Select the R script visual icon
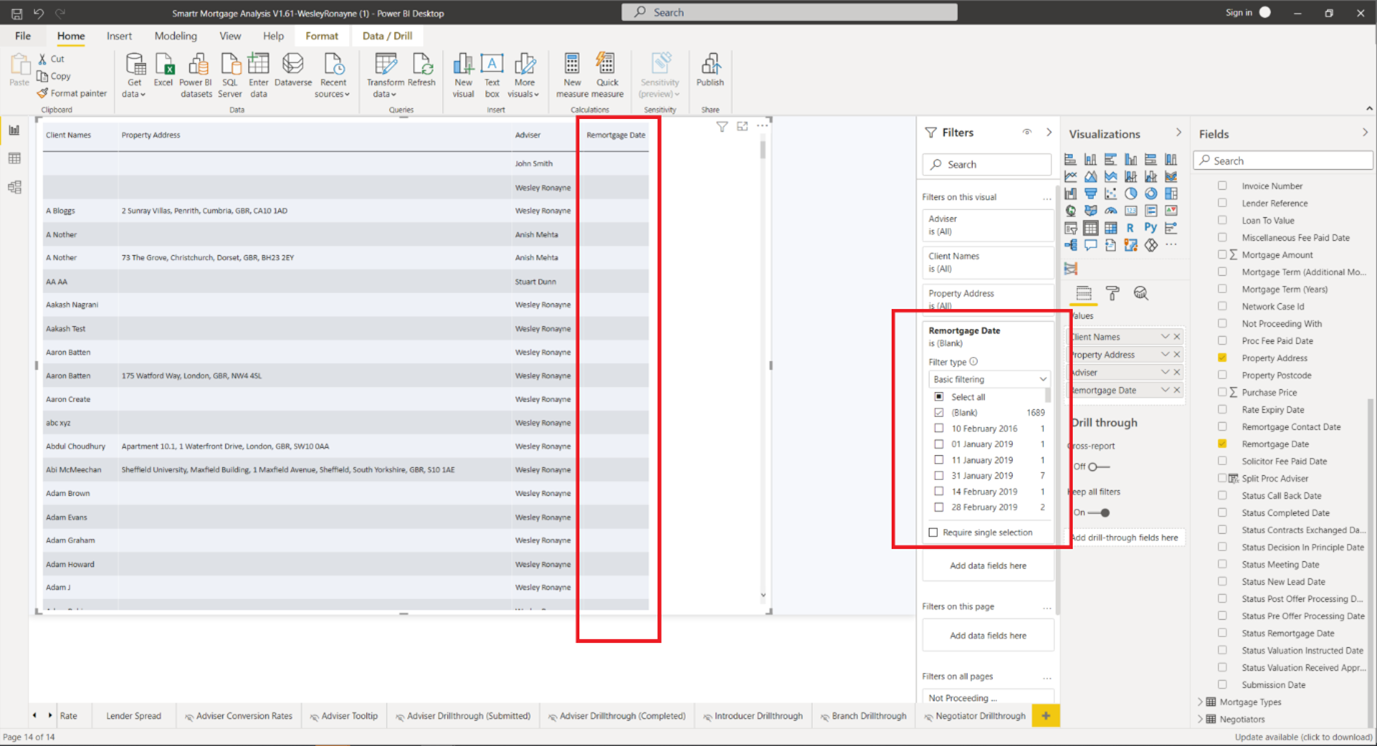This screenshot has height=746, width=1377. pyautogui.click(x=1131, y=228)
